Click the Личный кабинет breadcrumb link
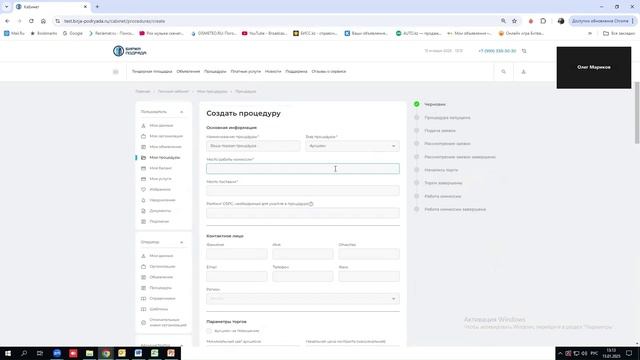This screenshot has height=360, width=640. coord(173,91)
